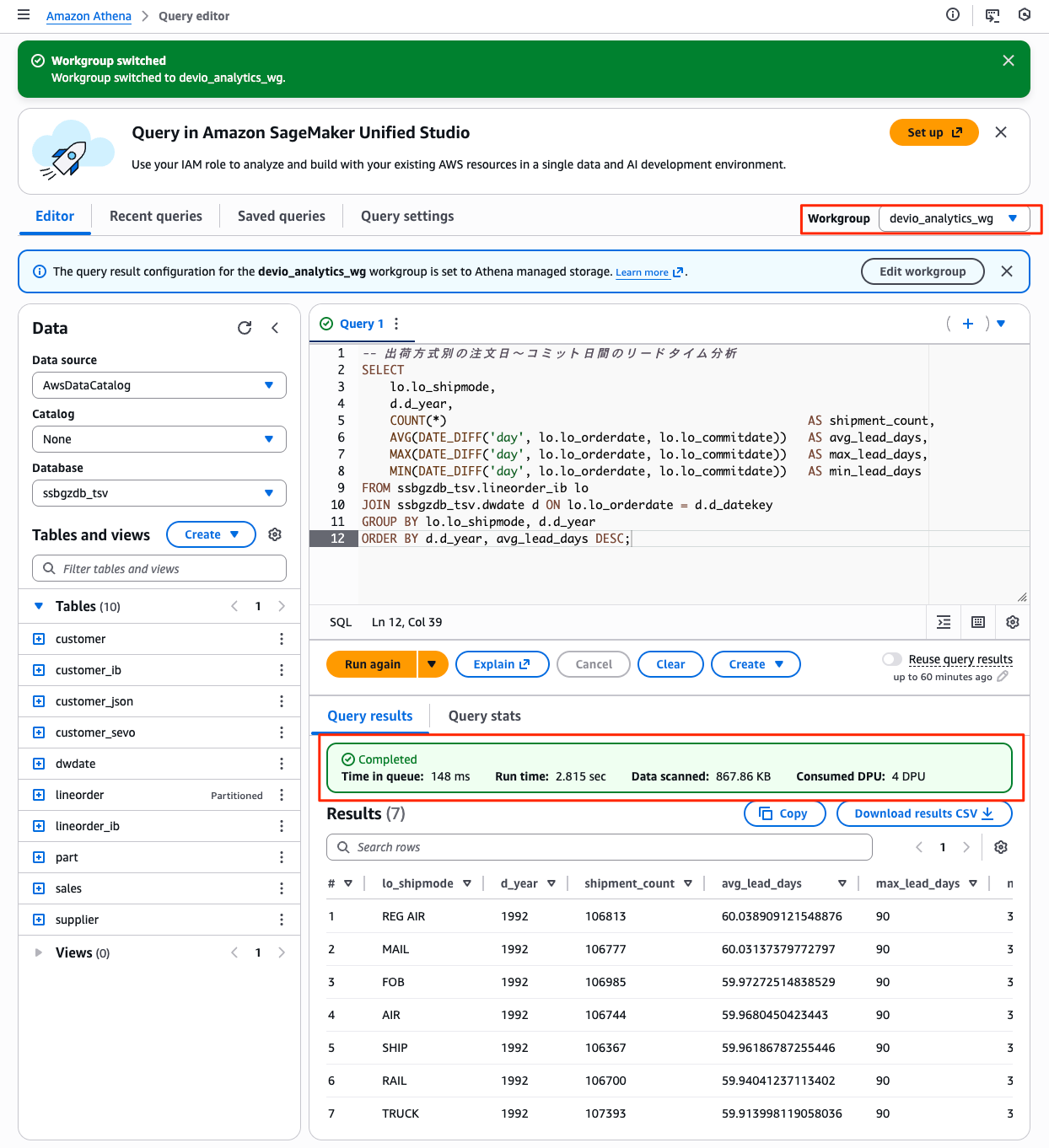Click the Edit workgroup button
This screenshot has height=1148, width=1049.
(923, 271)
